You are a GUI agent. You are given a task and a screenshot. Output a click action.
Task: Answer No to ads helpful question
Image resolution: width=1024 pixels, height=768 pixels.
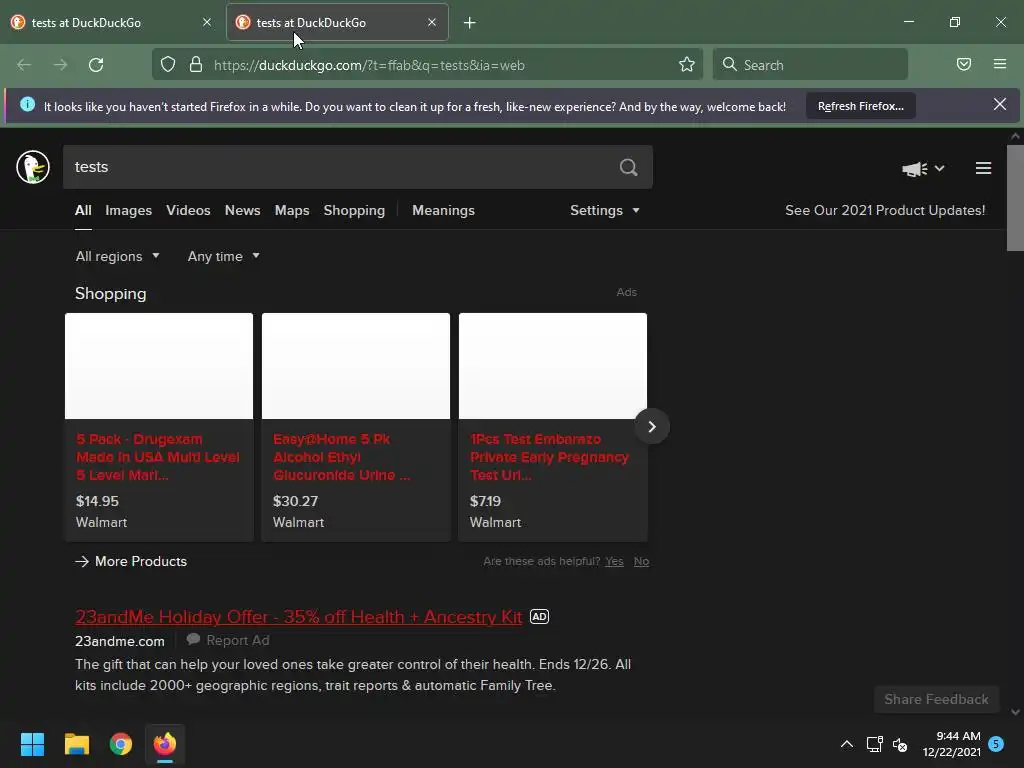coord(641,561)
